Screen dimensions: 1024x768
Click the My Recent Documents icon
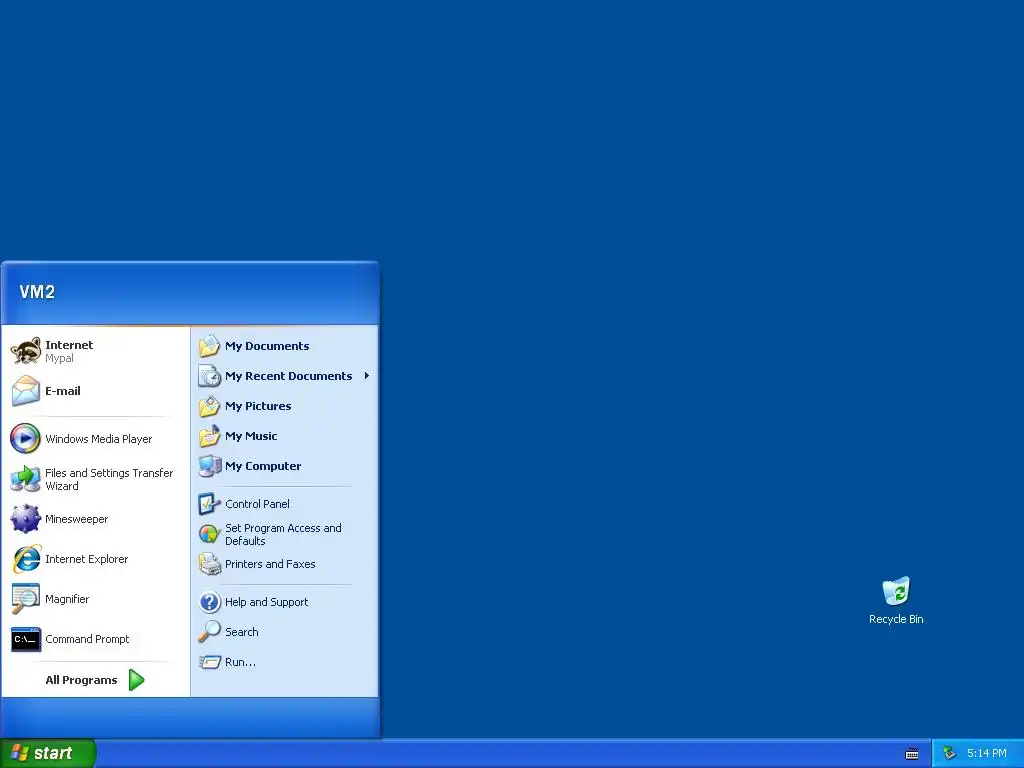point(210,376)
